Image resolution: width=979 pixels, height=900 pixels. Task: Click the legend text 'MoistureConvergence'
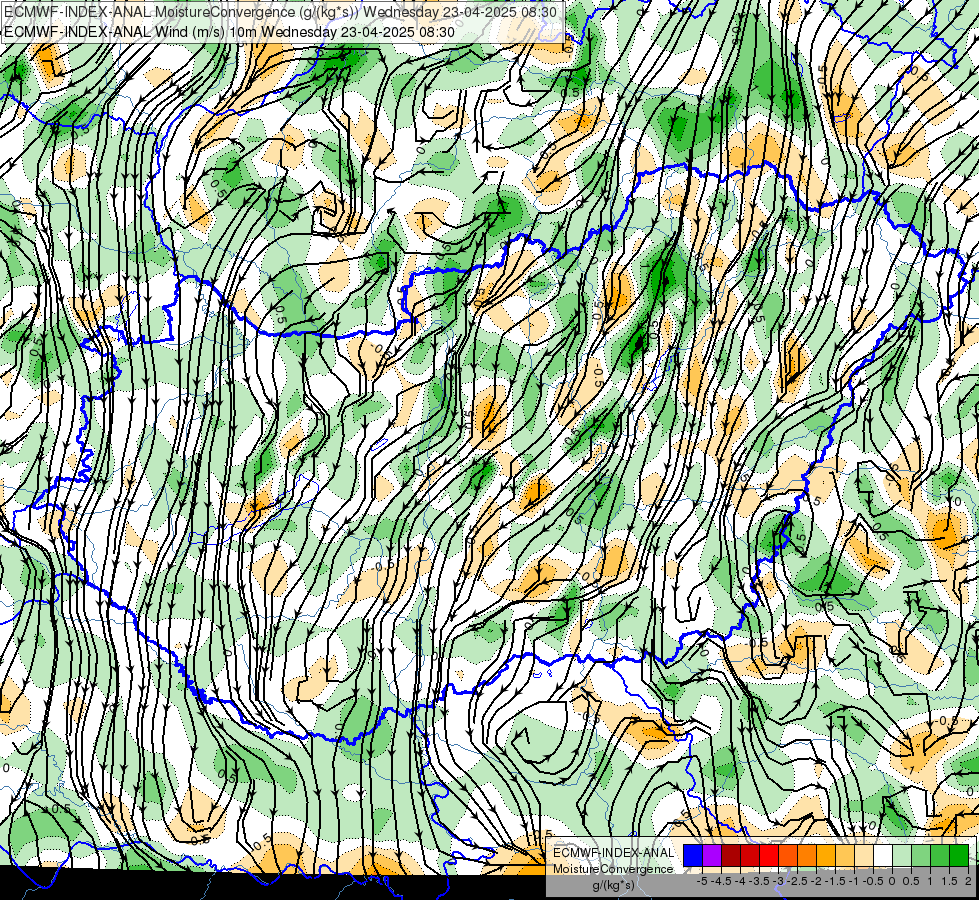pyautogui.click(x=613, y=869)
